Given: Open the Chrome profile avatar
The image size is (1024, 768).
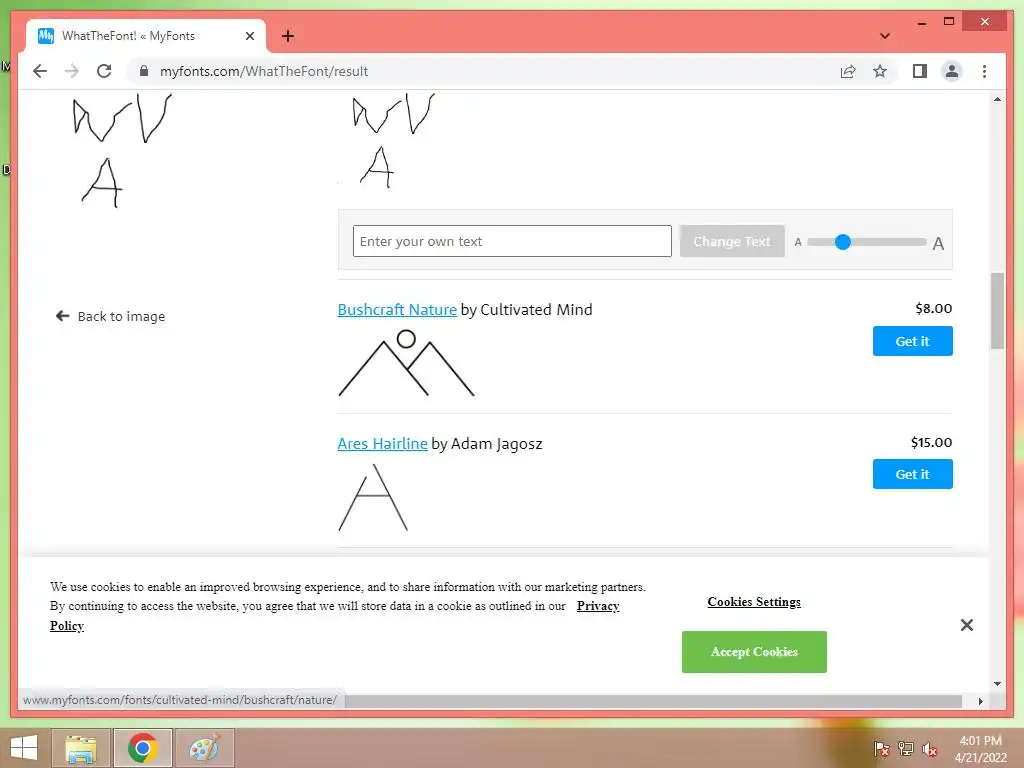Looking at the screenshot, I should [952, 71].
